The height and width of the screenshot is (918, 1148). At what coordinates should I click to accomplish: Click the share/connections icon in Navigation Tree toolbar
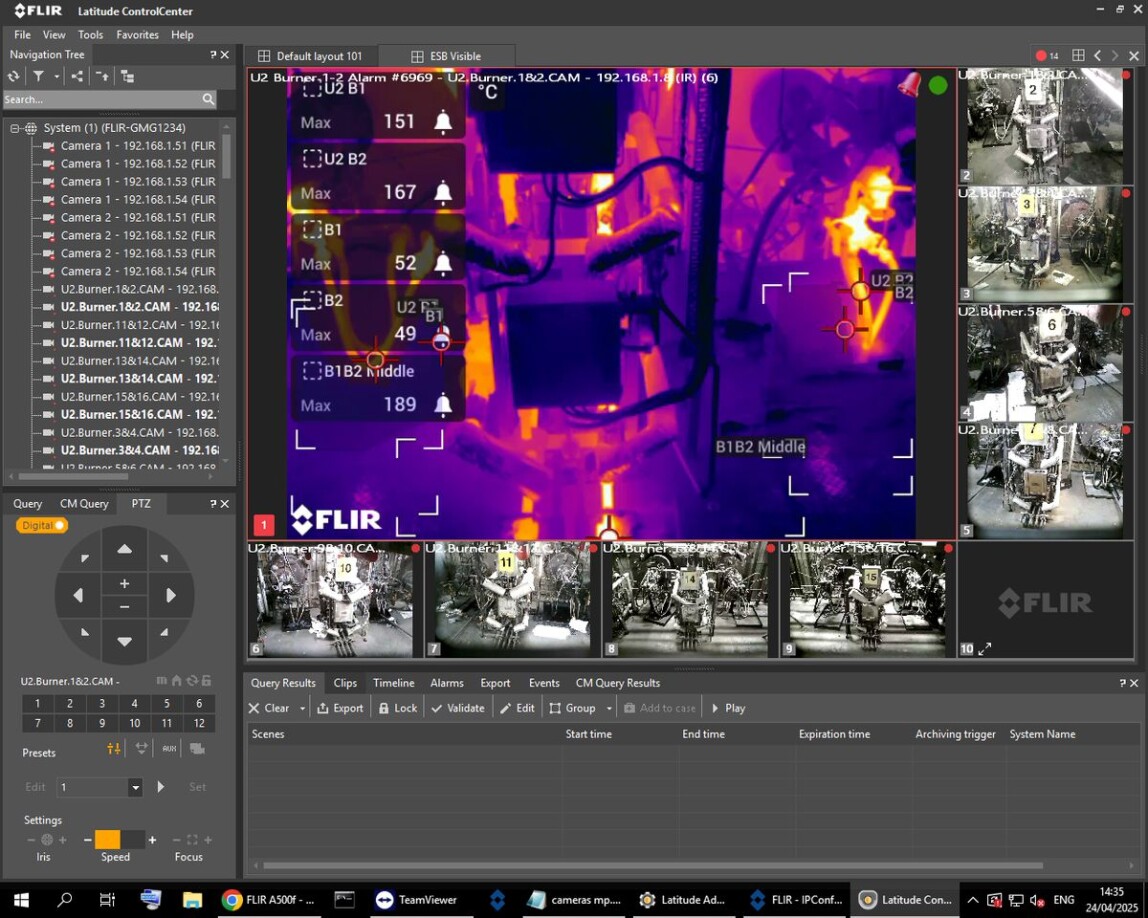point(77,76)
